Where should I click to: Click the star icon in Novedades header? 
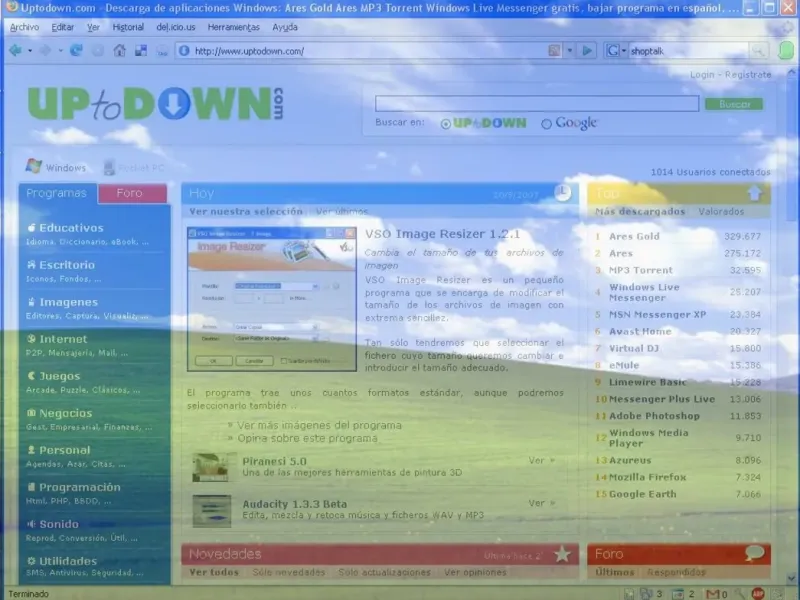coord(562,554)
